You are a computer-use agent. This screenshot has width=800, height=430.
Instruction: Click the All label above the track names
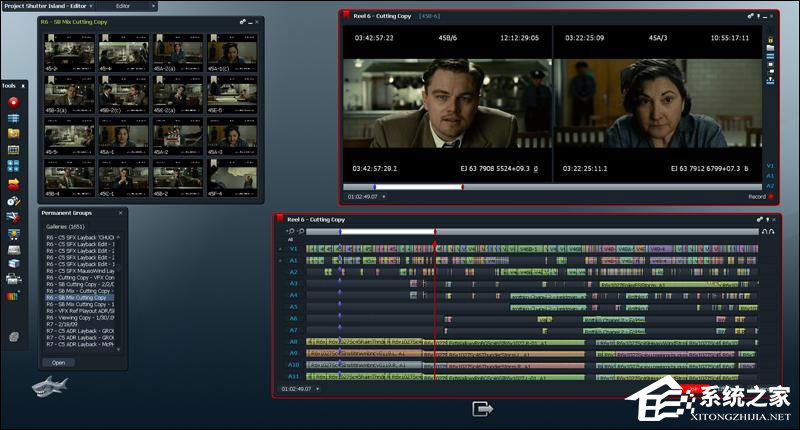291,240
